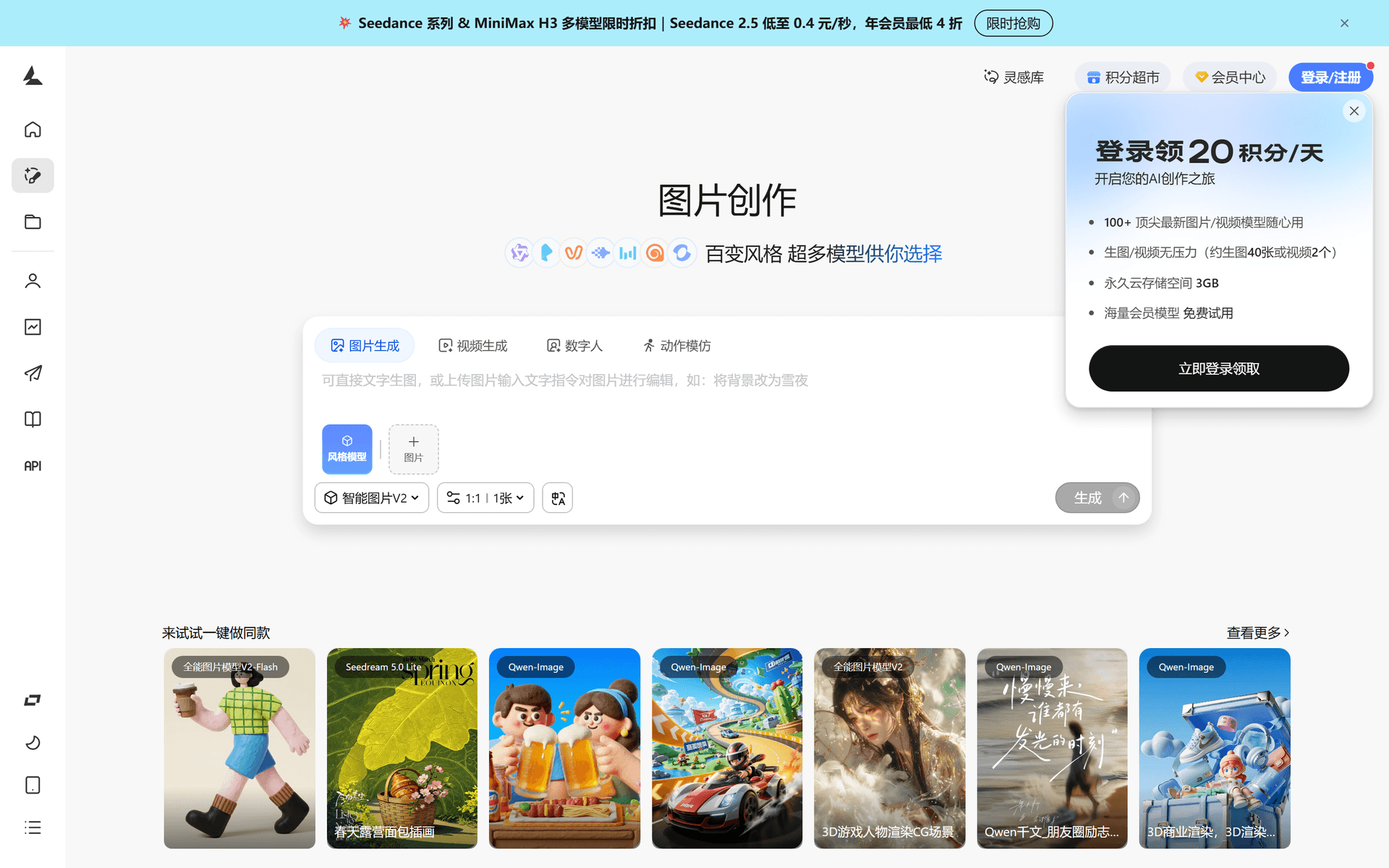Switch to the 数字人 tab
Viewport: 1389px width, 868px height.
[x=574, y=346]
